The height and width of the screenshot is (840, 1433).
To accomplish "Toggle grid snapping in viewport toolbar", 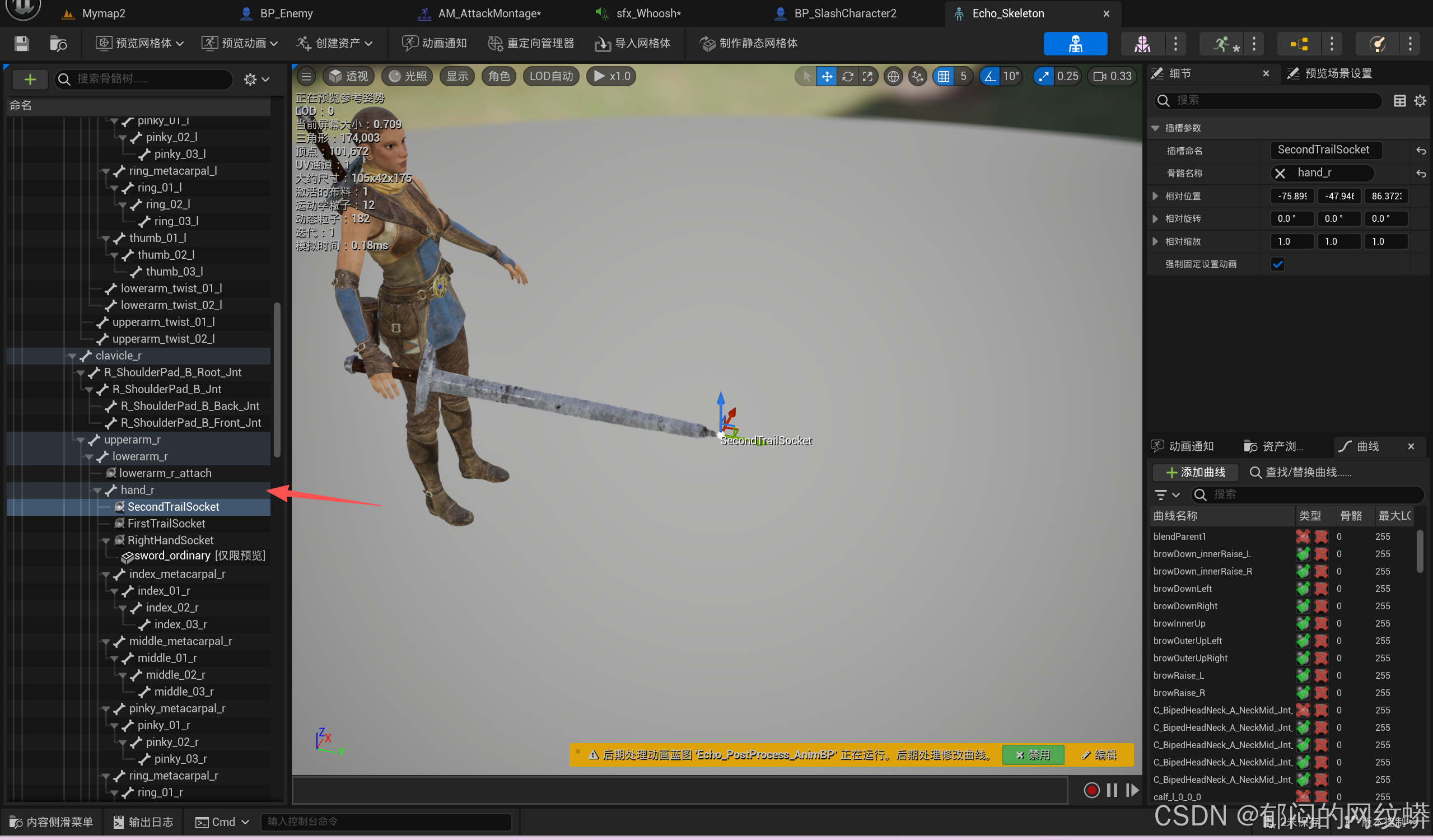I will (x=944, y=76).
